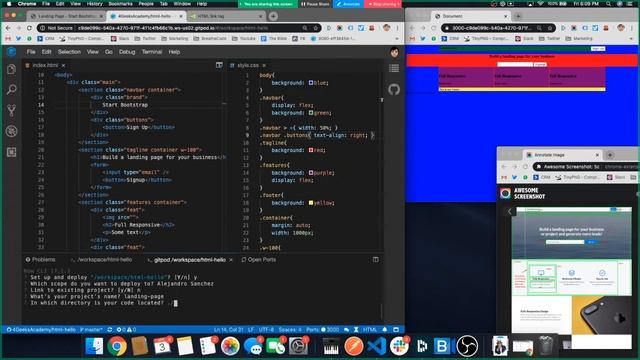Click the blue color swatch in style.css
Viewport: 640px width, 360px height.
311,83
